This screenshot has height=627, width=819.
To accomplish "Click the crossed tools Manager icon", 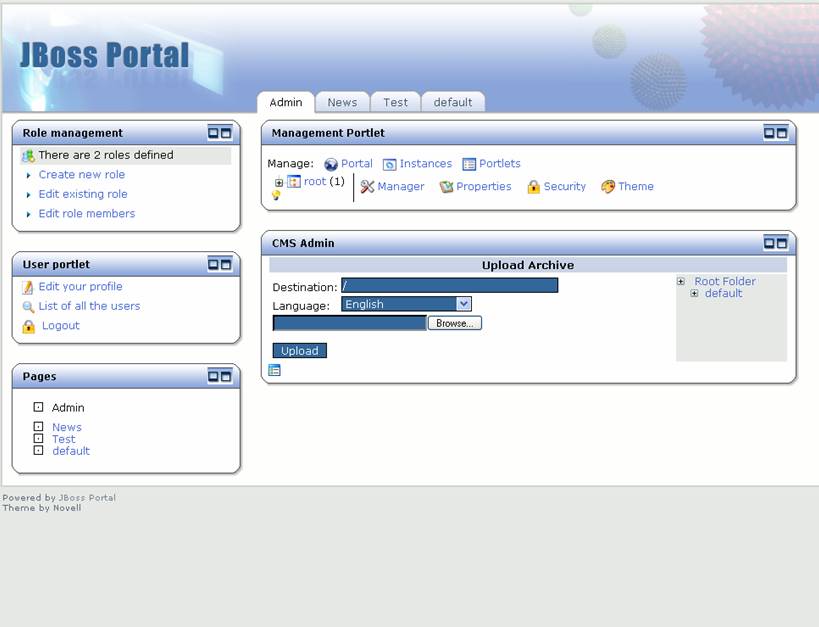I will point(368,187).
